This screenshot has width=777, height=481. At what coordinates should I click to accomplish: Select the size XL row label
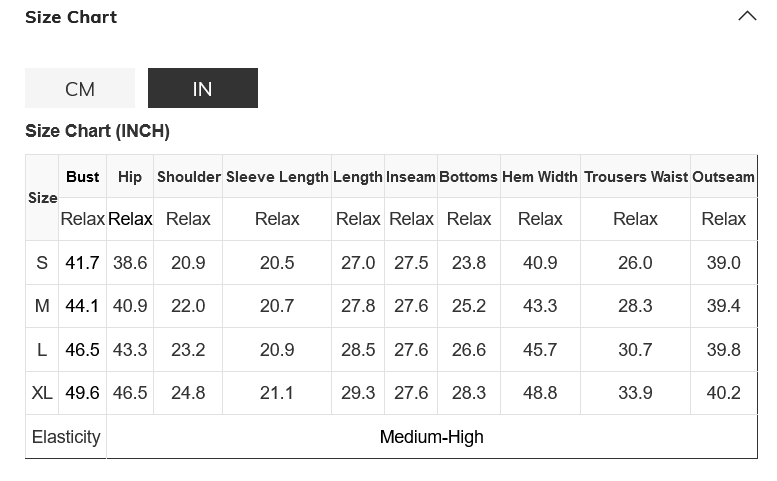coord(42,393)
